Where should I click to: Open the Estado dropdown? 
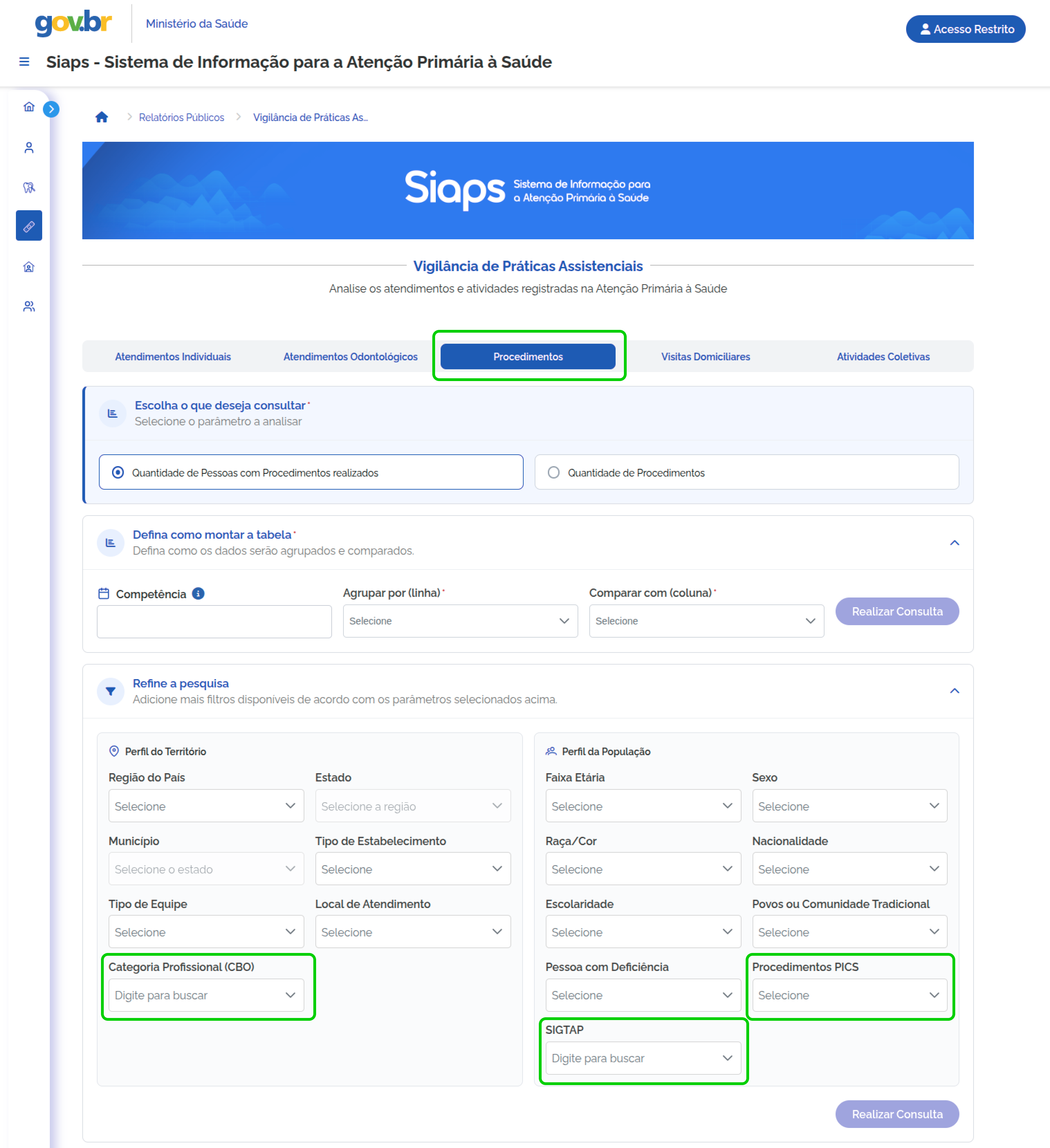(413, 806)
